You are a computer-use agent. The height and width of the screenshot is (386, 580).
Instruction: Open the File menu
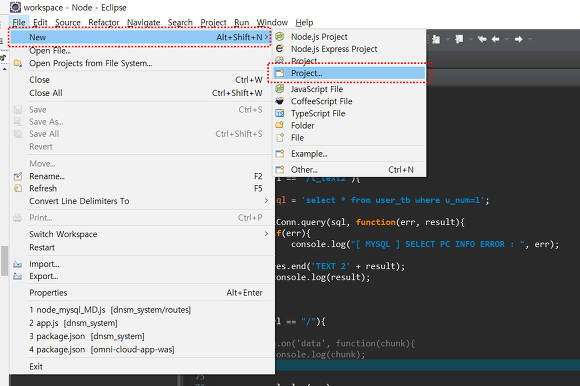coord(19,23)
